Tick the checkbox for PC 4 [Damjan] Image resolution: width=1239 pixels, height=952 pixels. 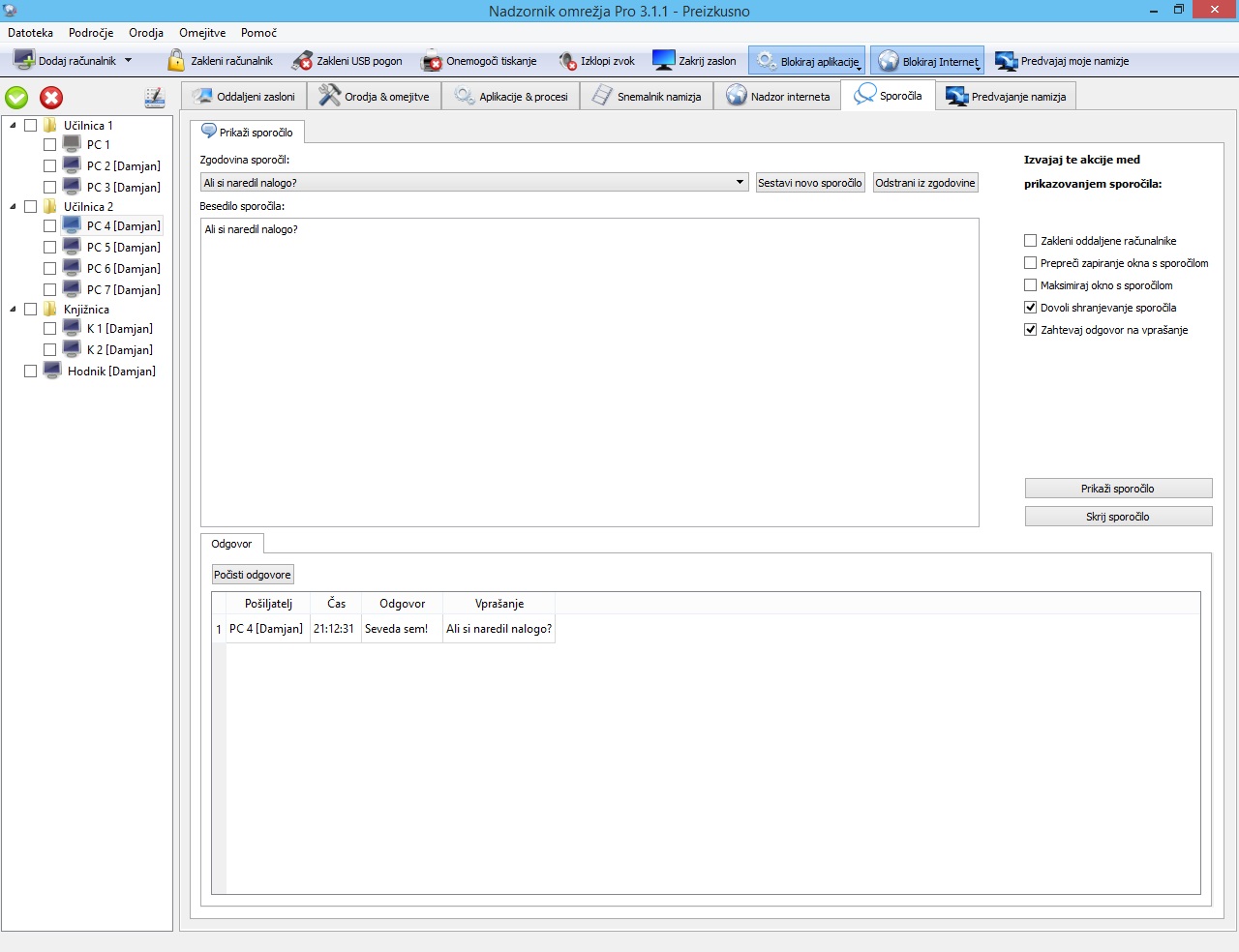click(49, 226)
